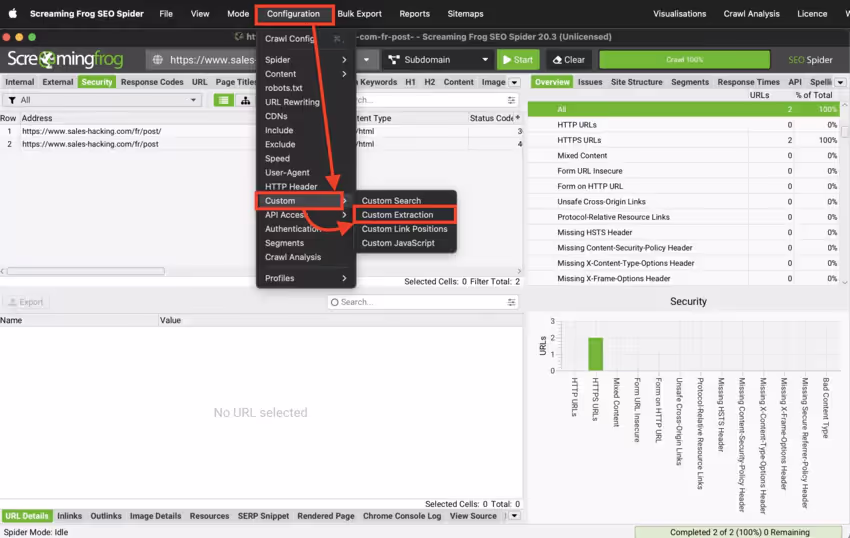The image size is (850, 538).
Task: Switch to tree view icon
Action: pyautogui.click(x=246, y=100)
